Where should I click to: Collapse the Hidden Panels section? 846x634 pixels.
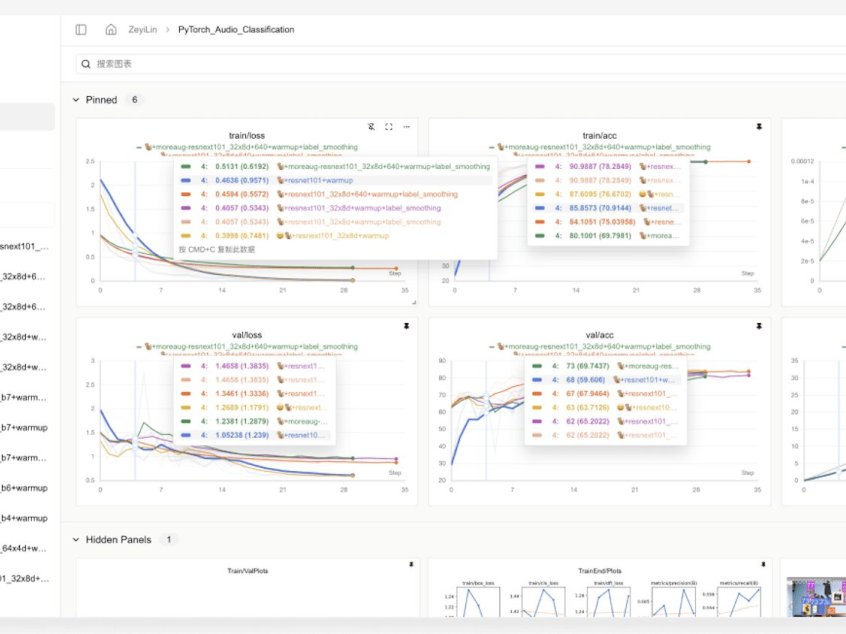coord(76,540)
